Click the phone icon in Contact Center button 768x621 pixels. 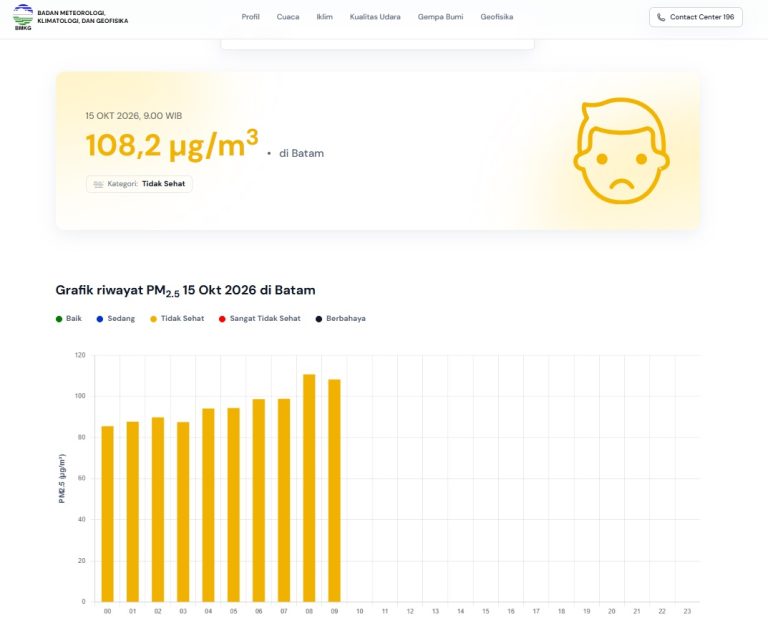(661, 17)
